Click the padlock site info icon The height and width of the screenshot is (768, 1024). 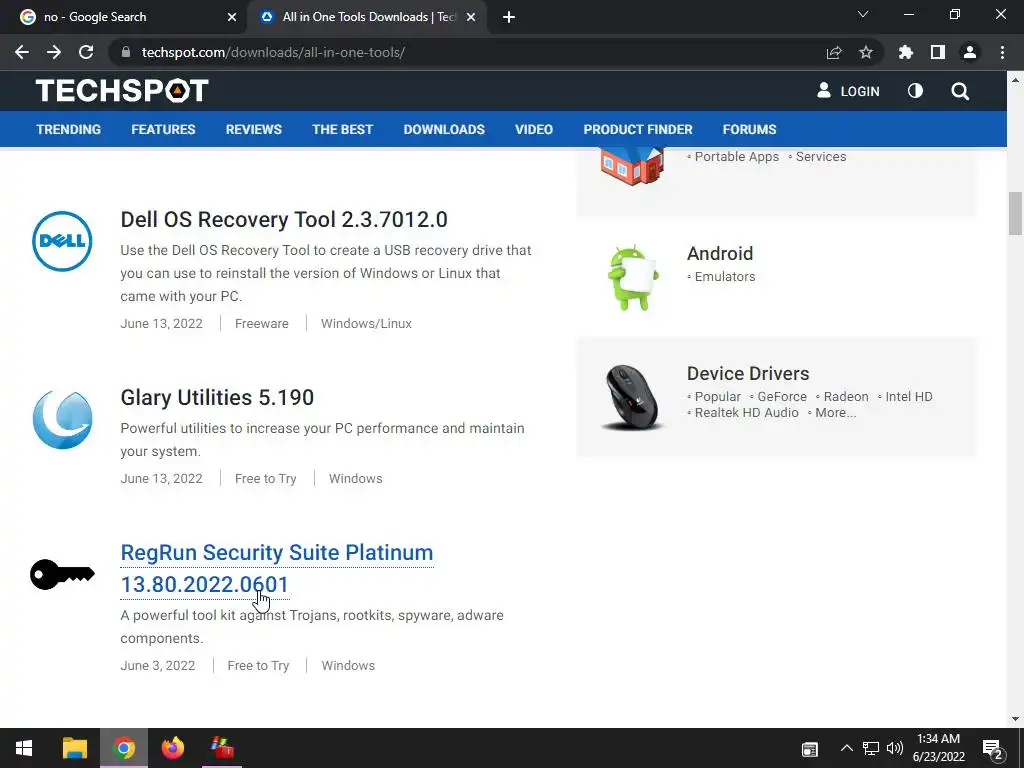click(126, 52)
